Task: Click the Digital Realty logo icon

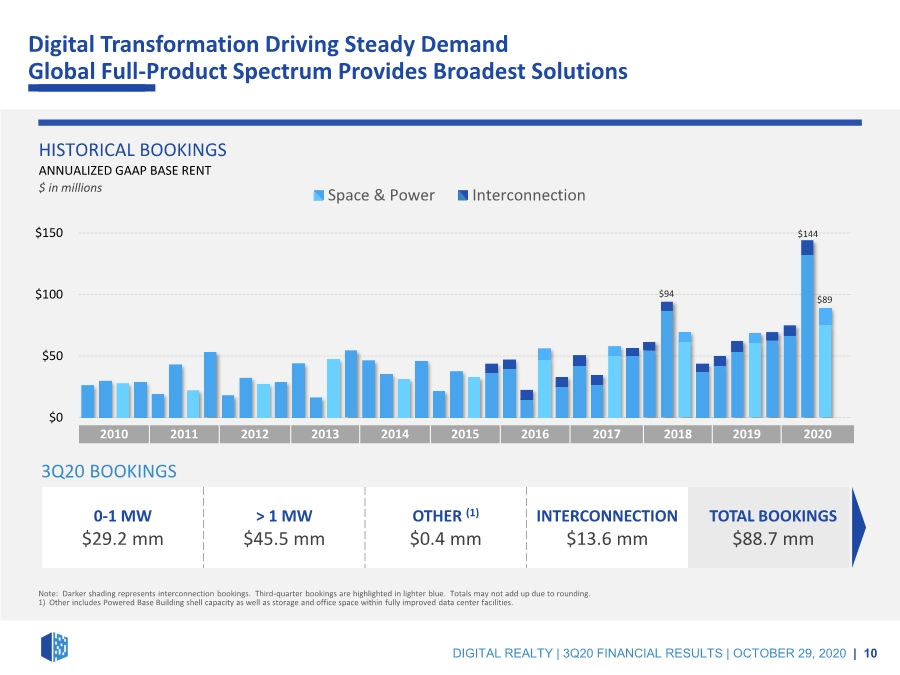Action: tap(55, 647)
